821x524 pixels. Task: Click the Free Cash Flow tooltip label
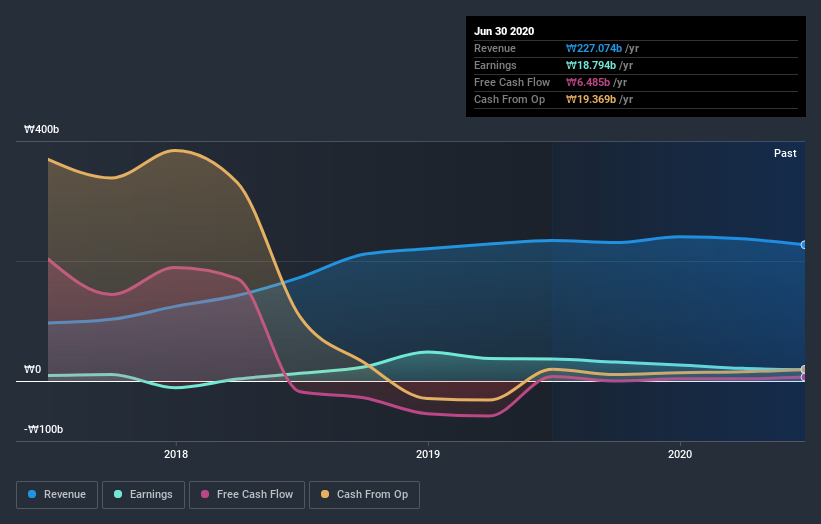click(x=512, y=82)
